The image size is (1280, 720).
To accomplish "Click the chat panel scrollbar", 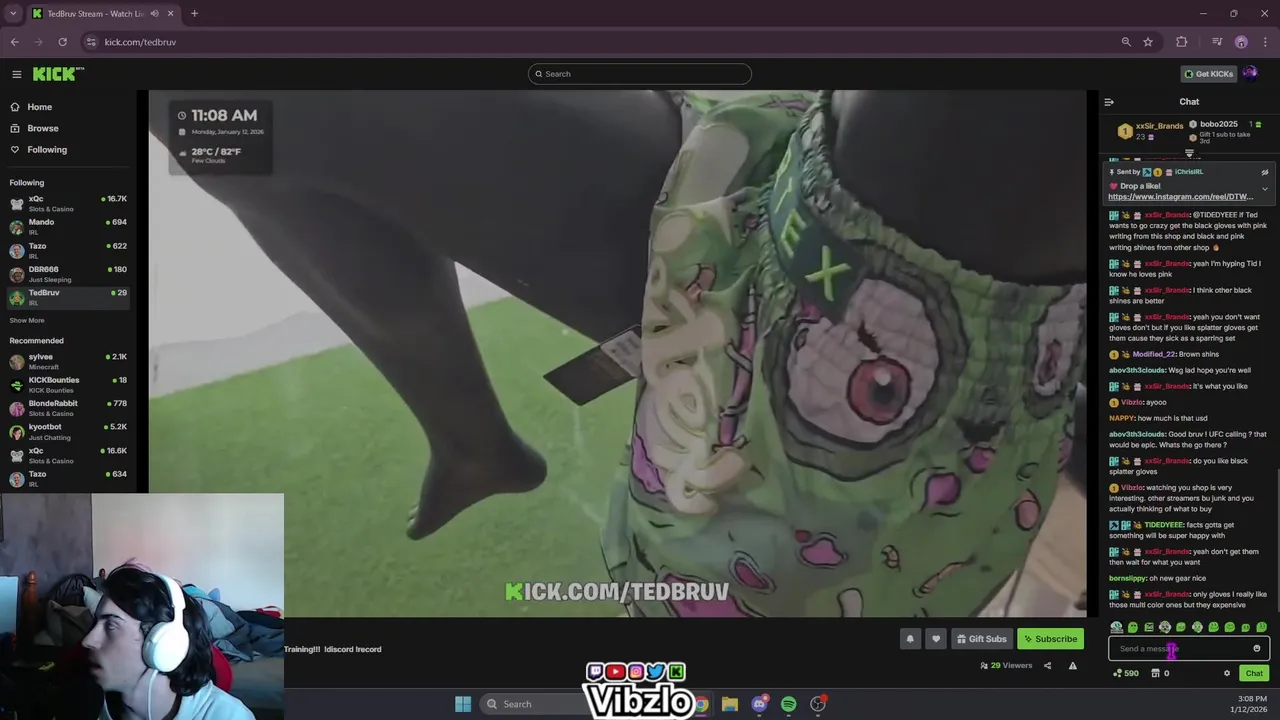I will click(1276, 542).
